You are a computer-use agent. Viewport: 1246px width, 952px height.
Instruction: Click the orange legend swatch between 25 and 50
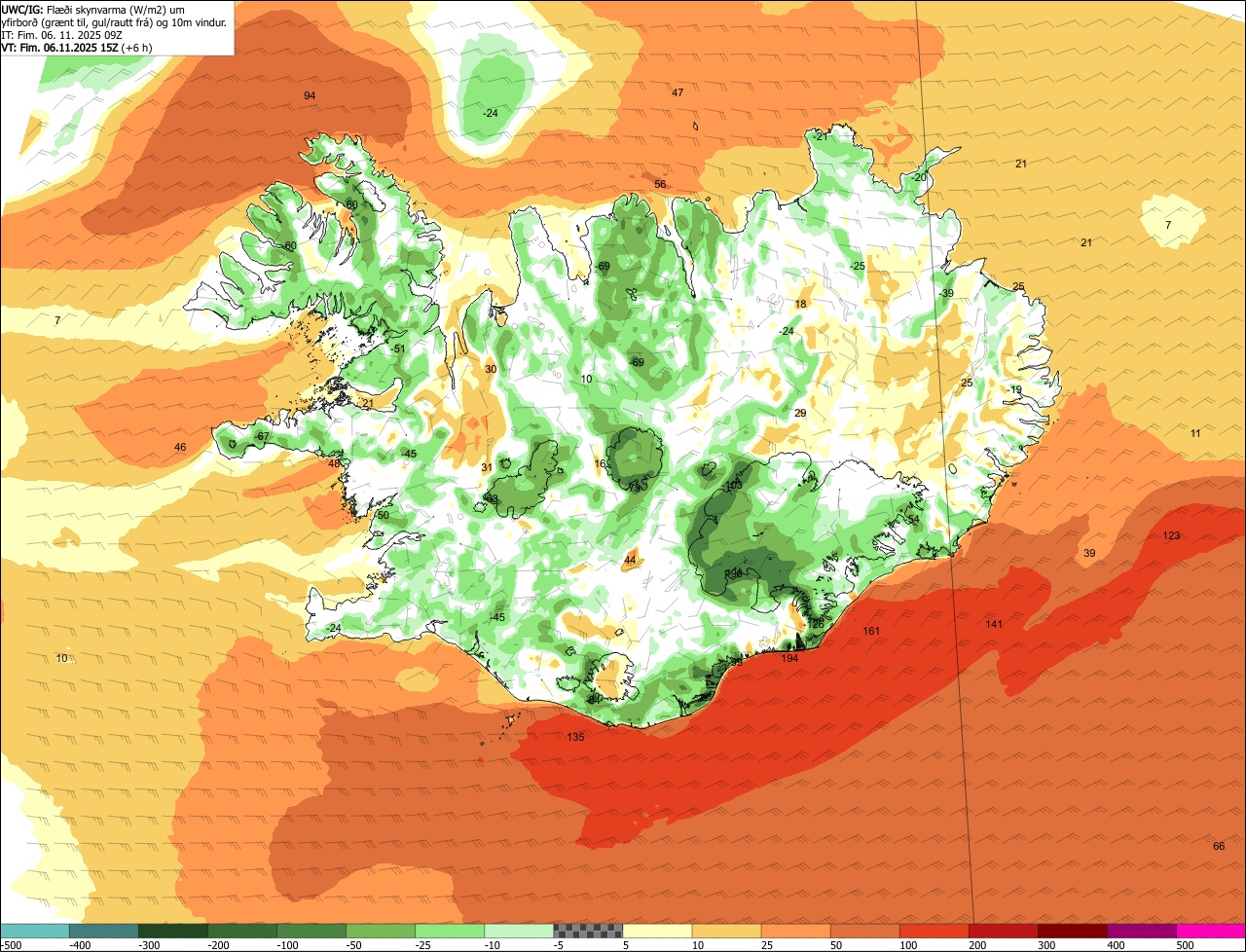point(795,931)
